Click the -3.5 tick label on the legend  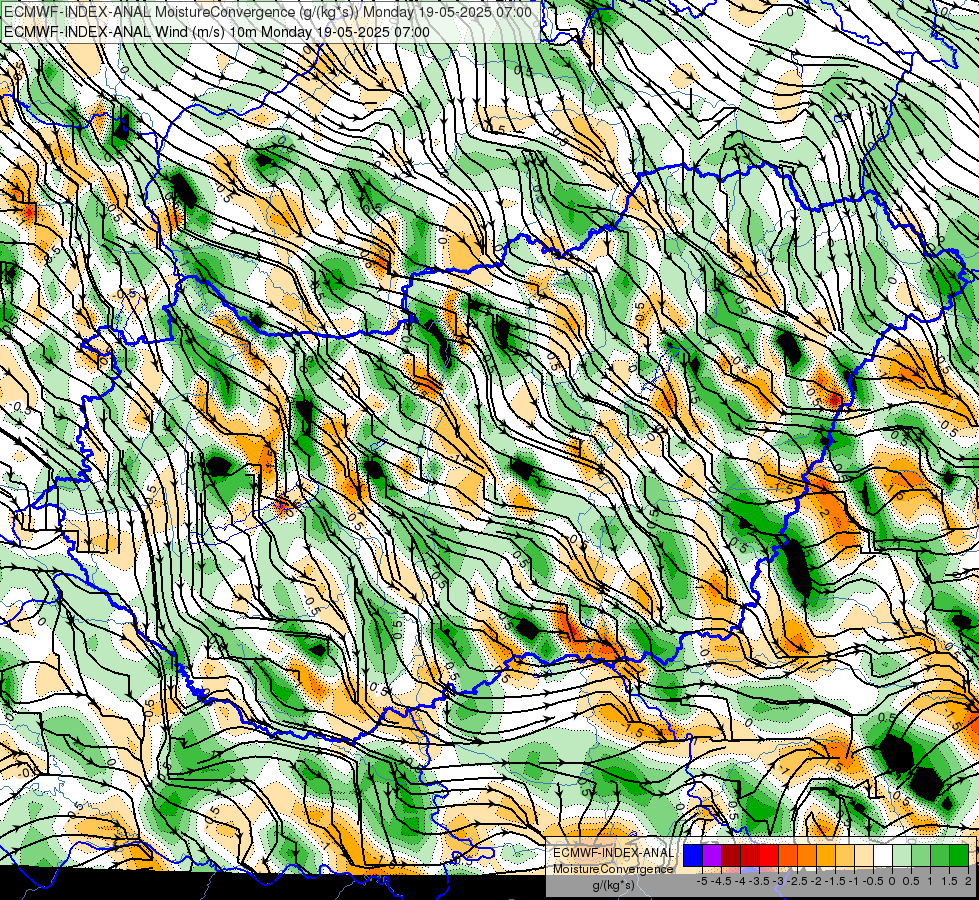759,881
